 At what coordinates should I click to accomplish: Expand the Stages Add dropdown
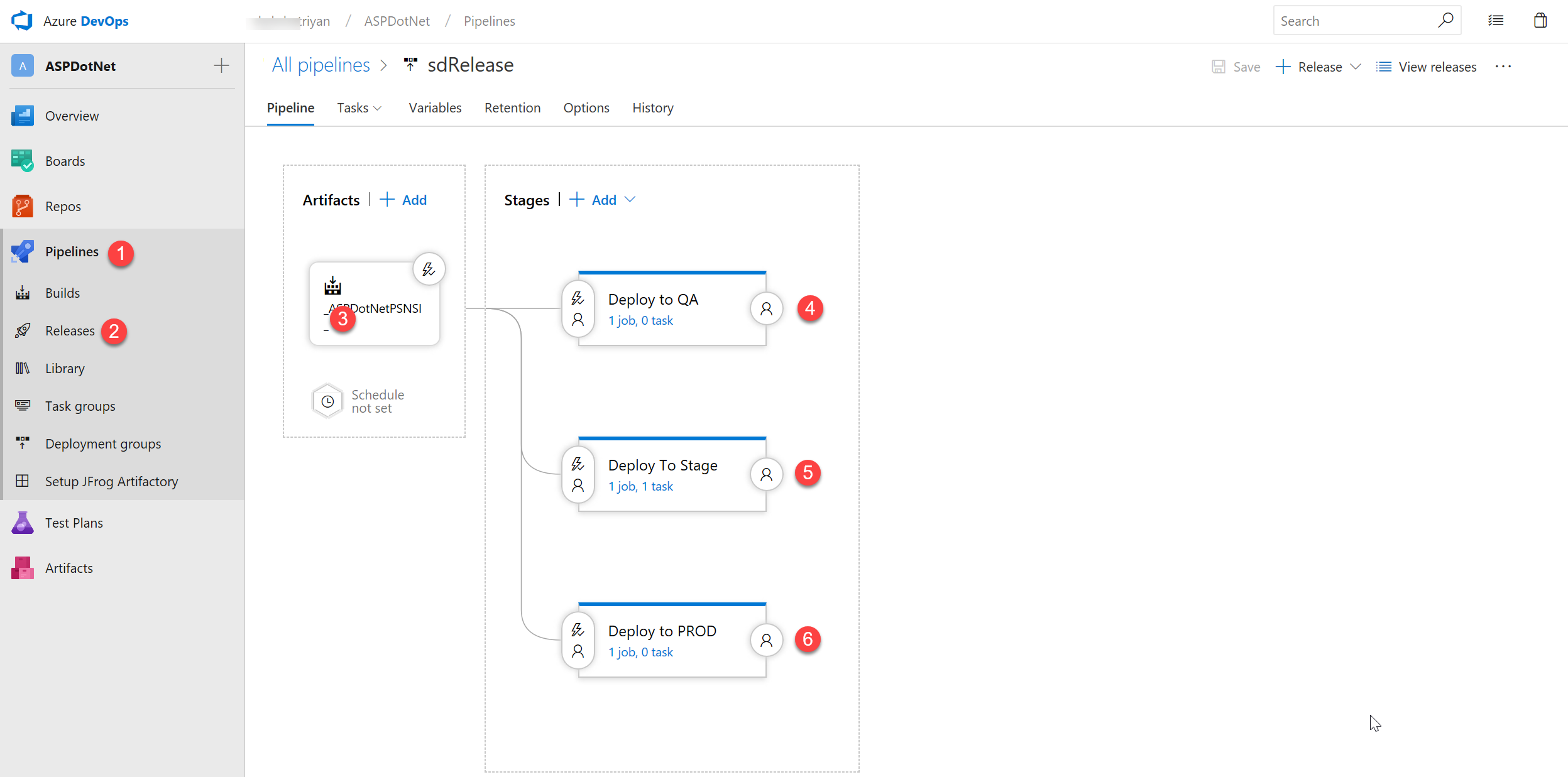click(x=630, y=200)
